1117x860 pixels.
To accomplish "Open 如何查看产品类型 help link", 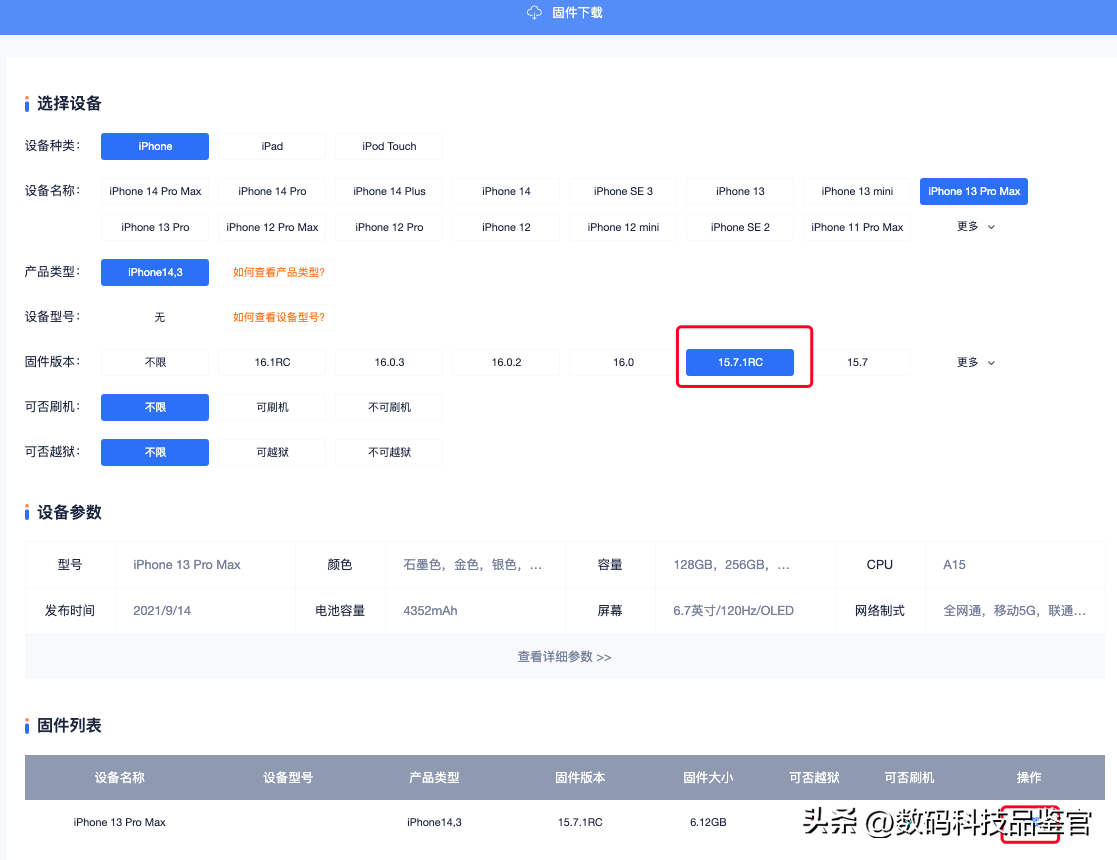I will [279, 272].
